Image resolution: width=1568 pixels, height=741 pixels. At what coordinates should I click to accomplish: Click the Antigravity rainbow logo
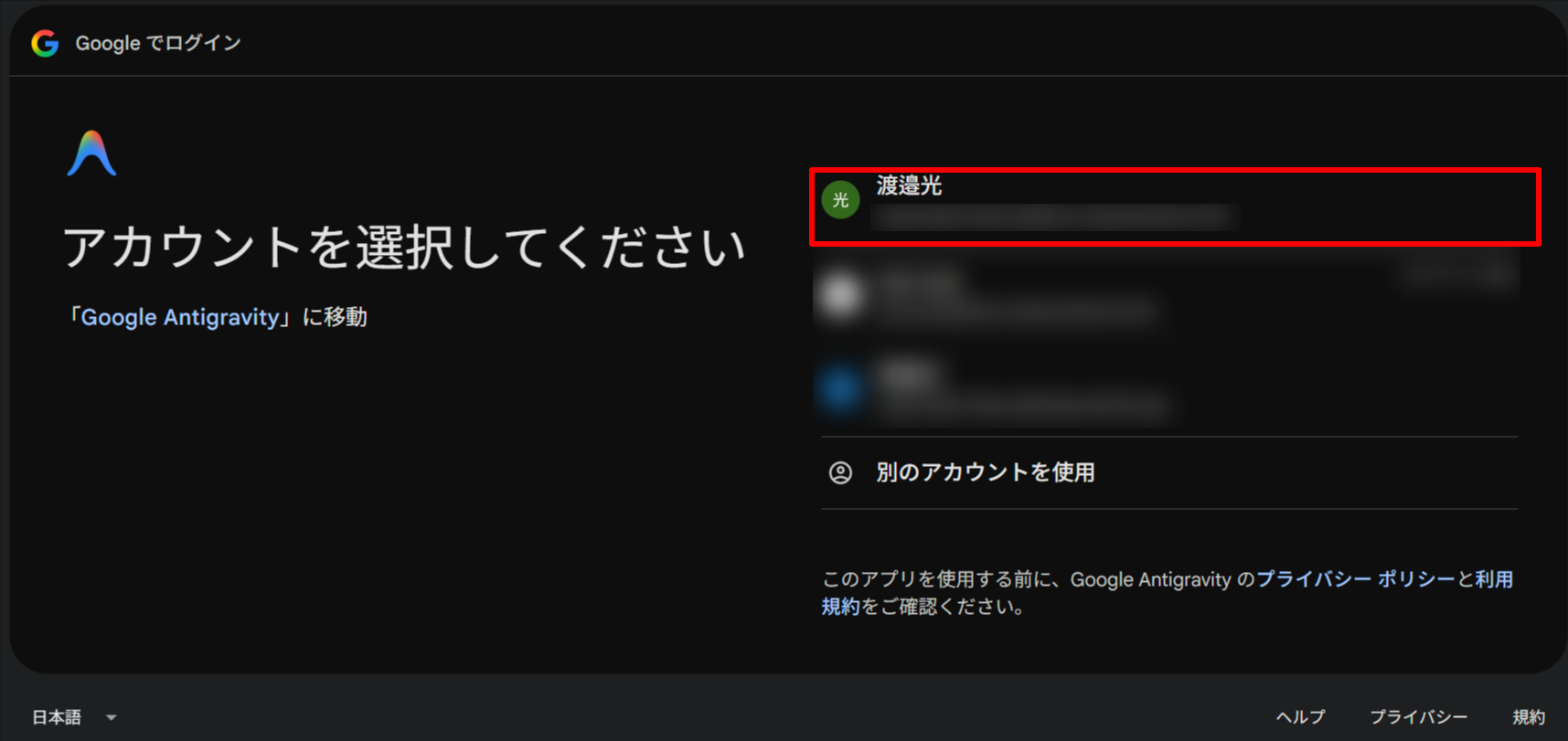tap(91, 153)
